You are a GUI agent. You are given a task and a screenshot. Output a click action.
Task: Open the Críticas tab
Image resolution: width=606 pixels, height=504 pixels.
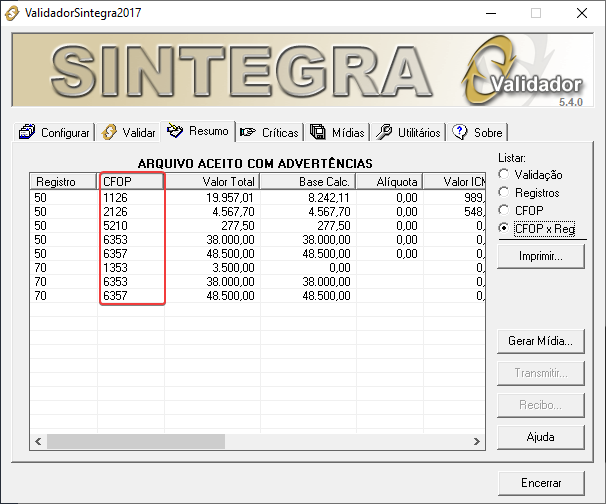coord(269,133)
